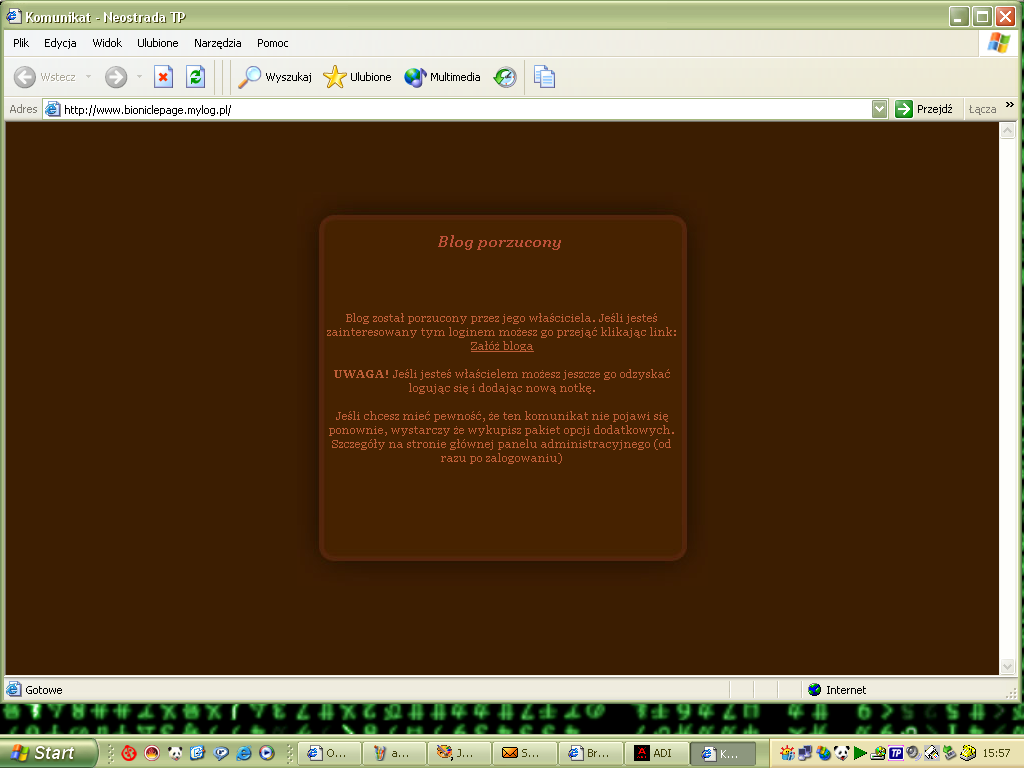The height and width of the screenshot is (768, 1024).
Task: Click the forward navigation arrow
Action: click(x=116, y=77)
